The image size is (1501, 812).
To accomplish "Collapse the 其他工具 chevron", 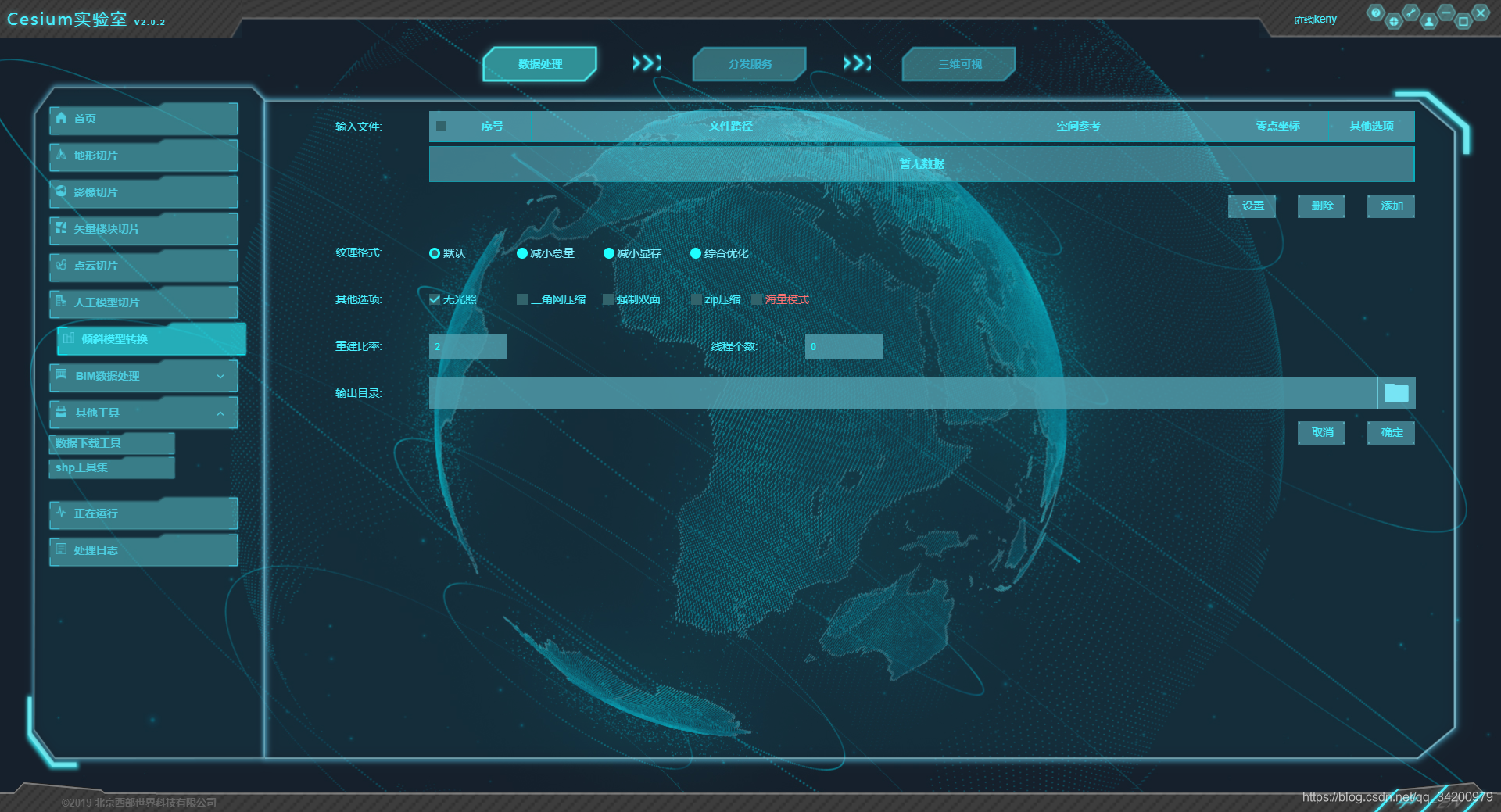I will coord(220,413).
